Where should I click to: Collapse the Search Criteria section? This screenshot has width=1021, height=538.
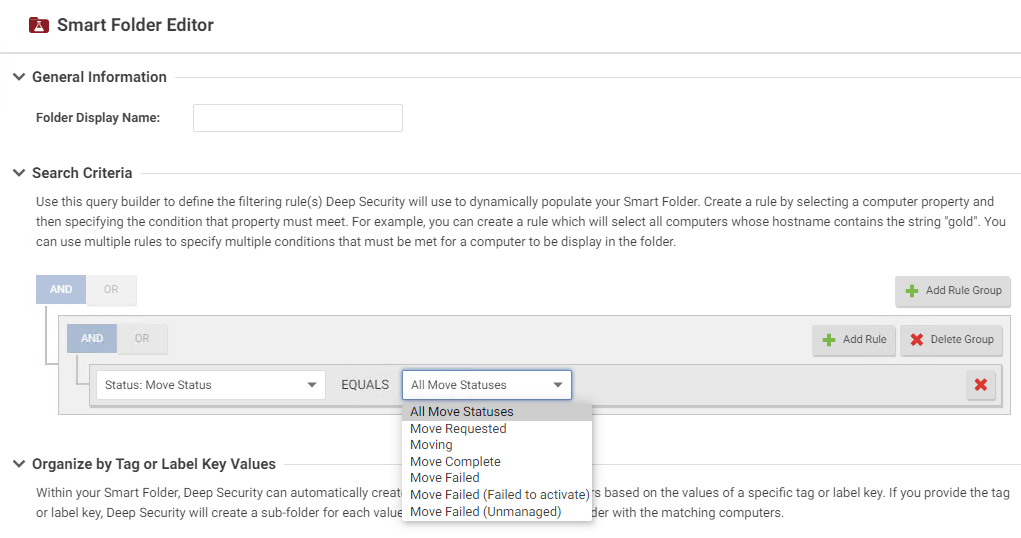point(19,173)
